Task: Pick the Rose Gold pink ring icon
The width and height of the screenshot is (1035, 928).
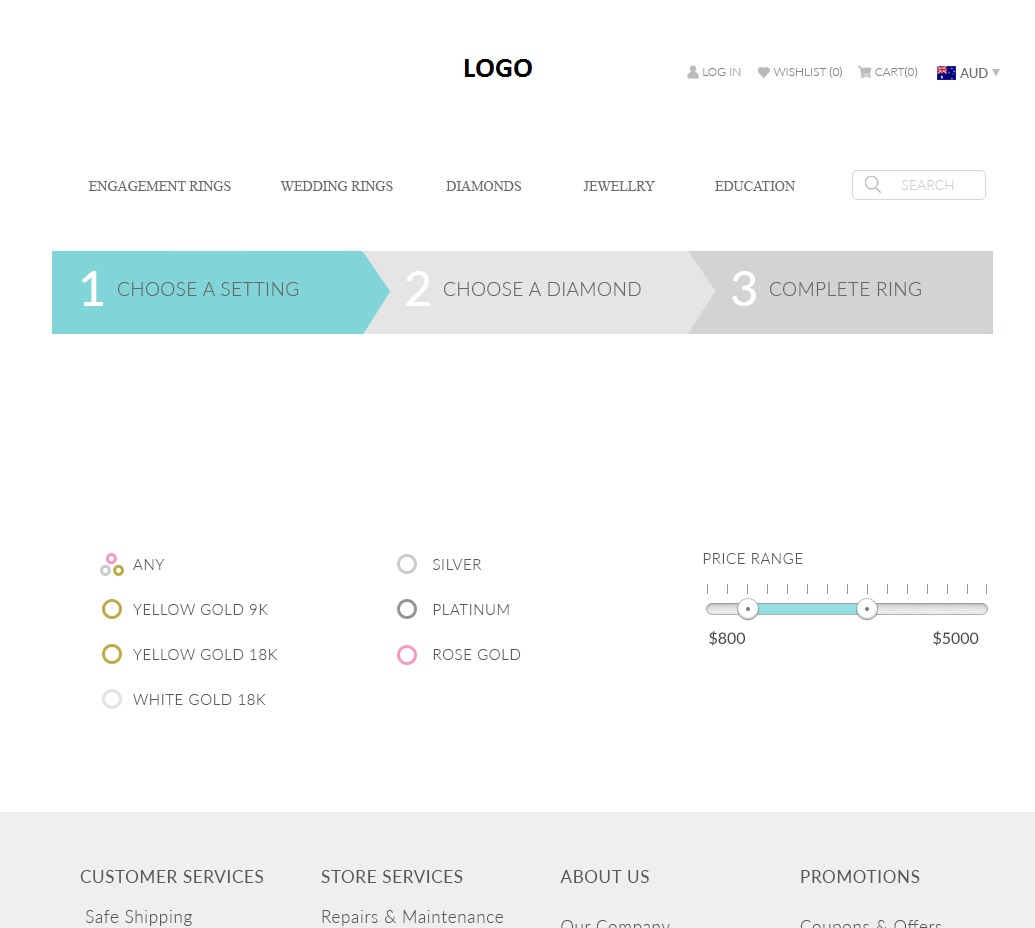Action: click(x=407, y=655)
